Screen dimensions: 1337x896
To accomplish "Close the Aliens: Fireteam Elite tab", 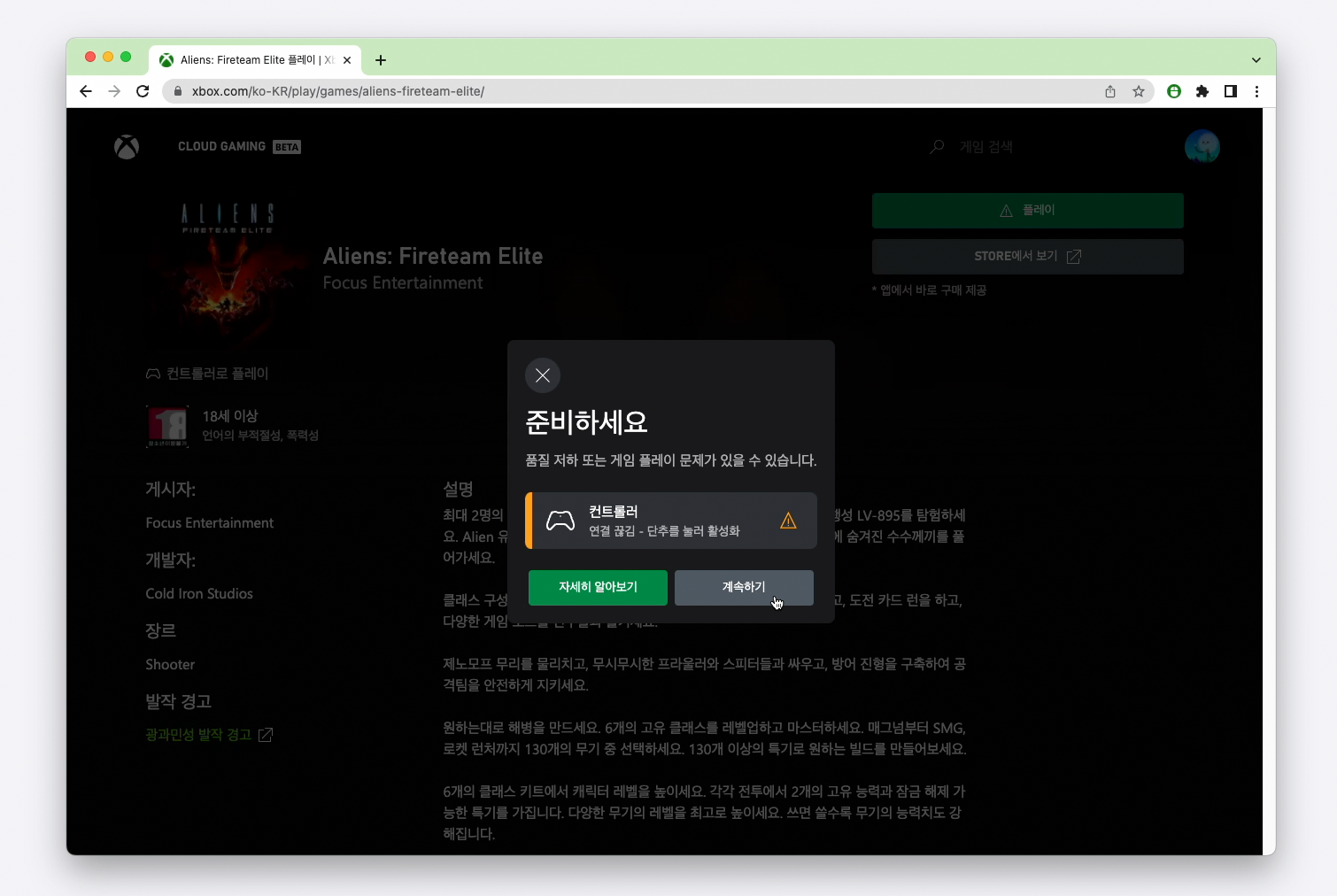I will [x=347, y=60].
